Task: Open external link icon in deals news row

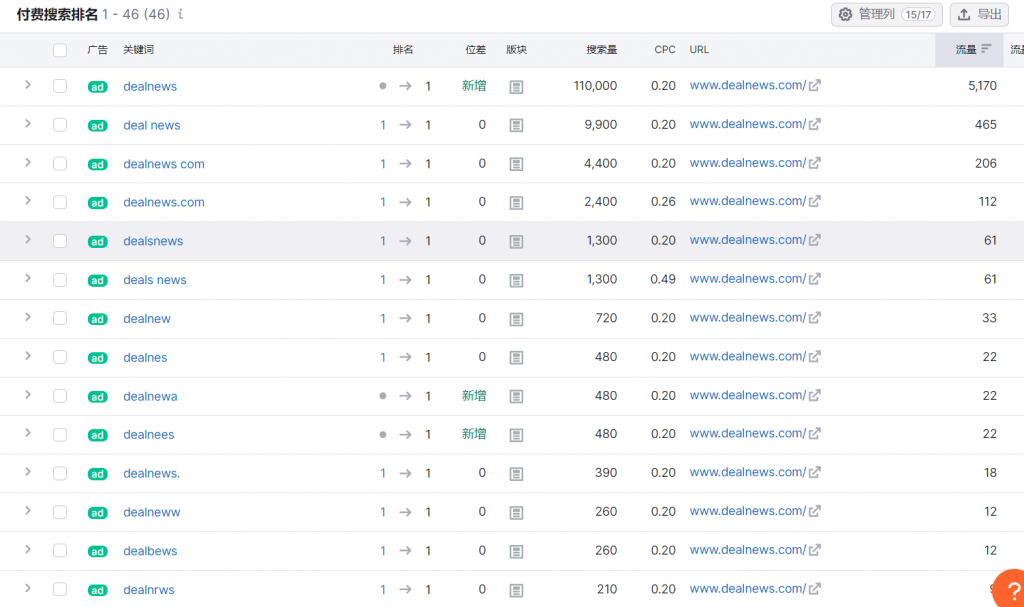Action: 814,279
